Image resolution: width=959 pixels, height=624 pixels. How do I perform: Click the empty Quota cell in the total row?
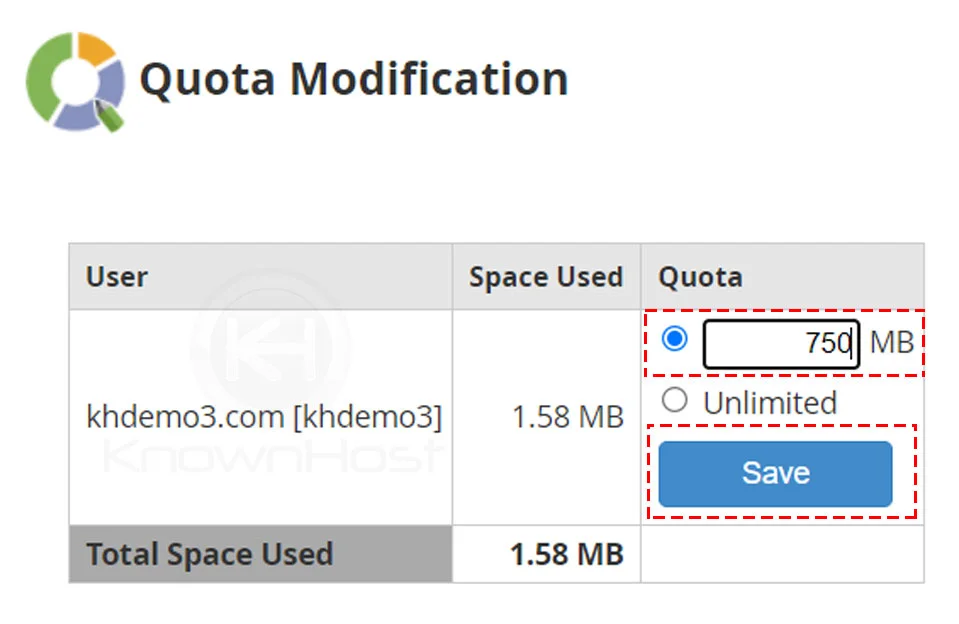coord(781,554)
